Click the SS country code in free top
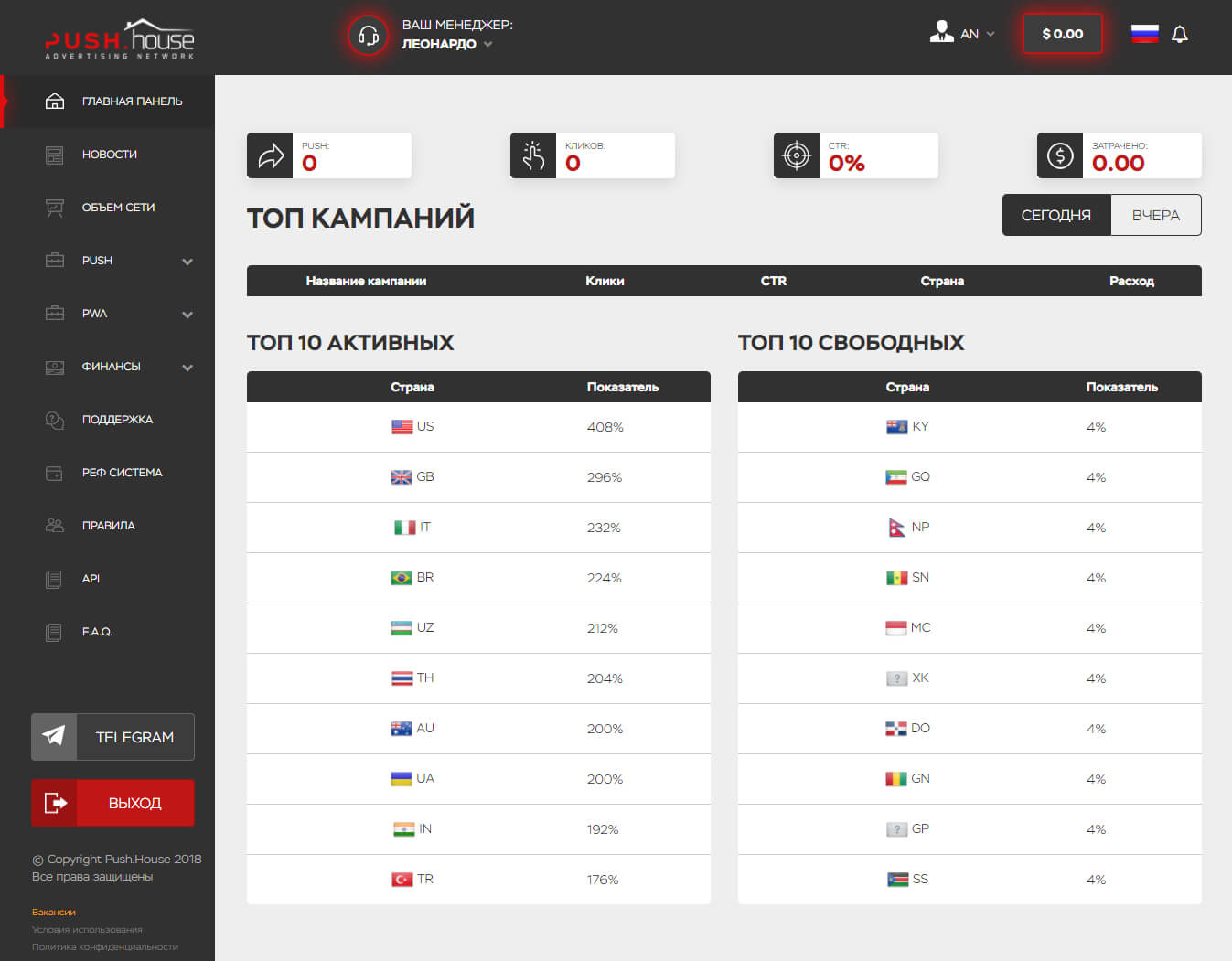1232x961 pixels. [x=920, y=880]
